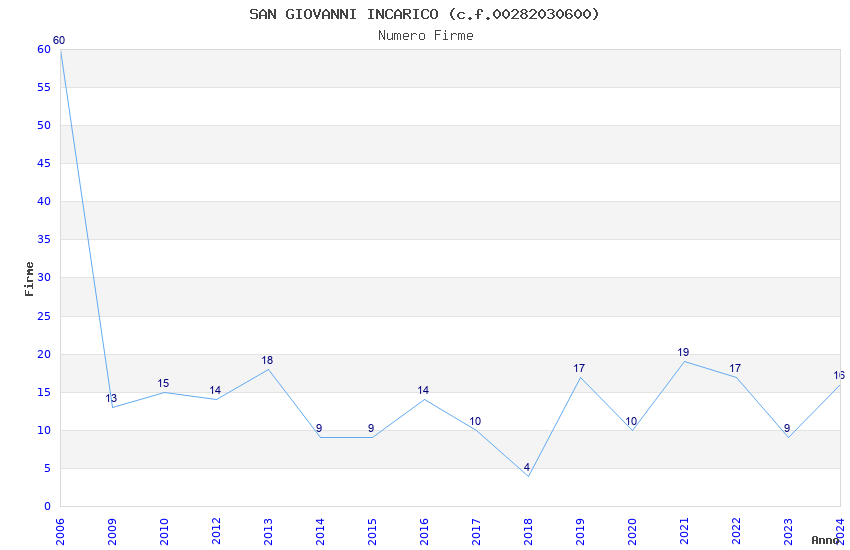The image size is (850, 550).
Task: Select the data label 15 for 2010
Action: point(163,383)
